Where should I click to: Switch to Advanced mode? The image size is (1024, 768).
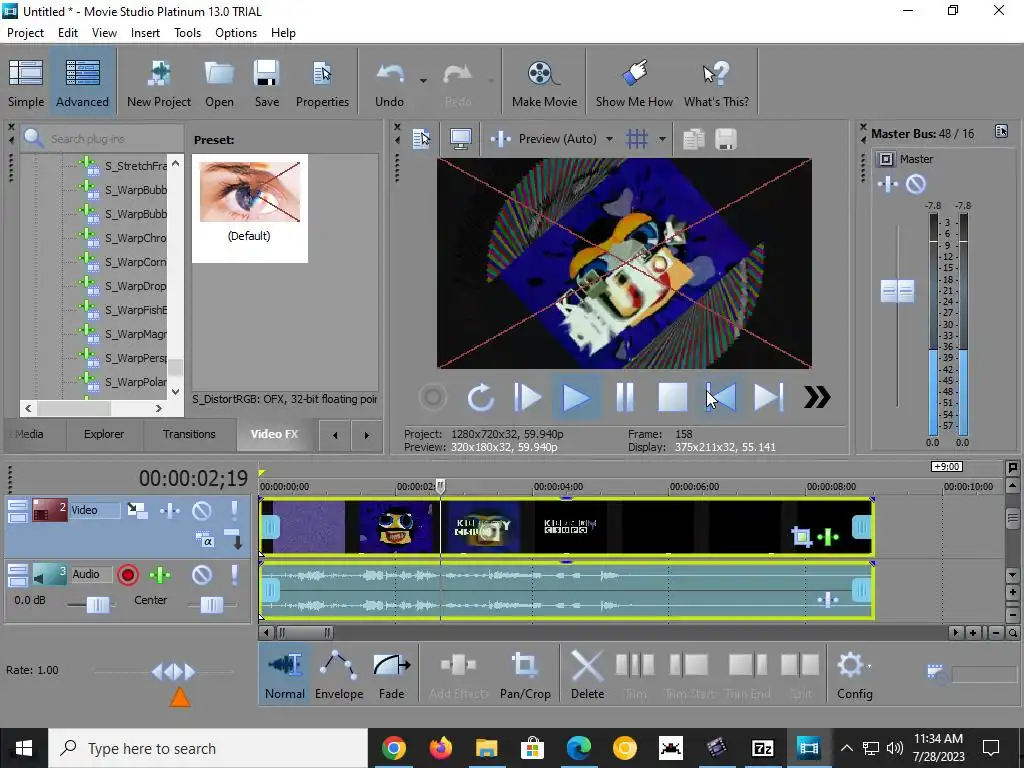82,82
